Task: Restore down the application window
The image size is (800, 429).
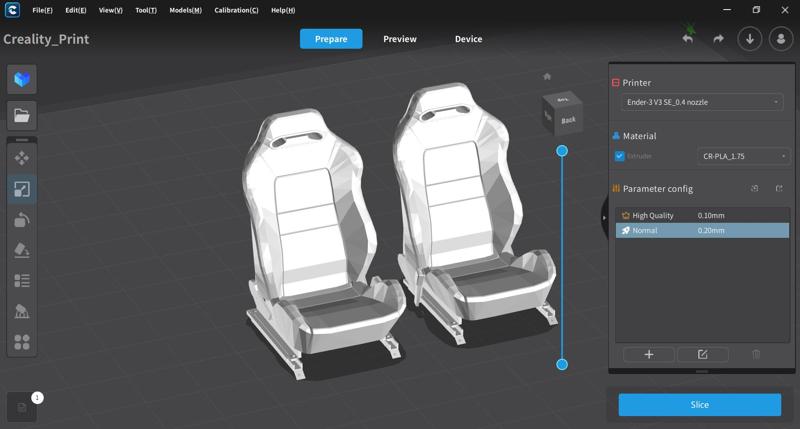Action: point(756,10)
